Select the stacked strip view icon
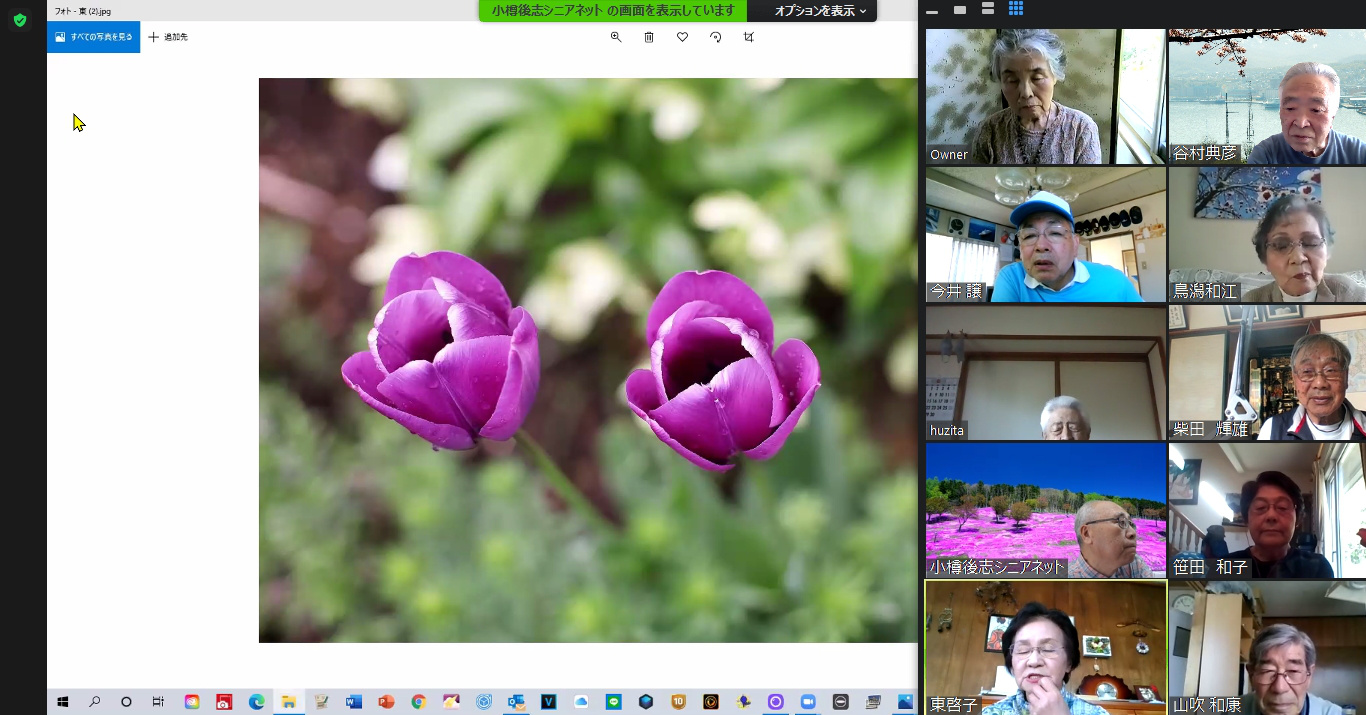Screen dimensions: 1366x715 pyautogui.click(x=988, y=9)
